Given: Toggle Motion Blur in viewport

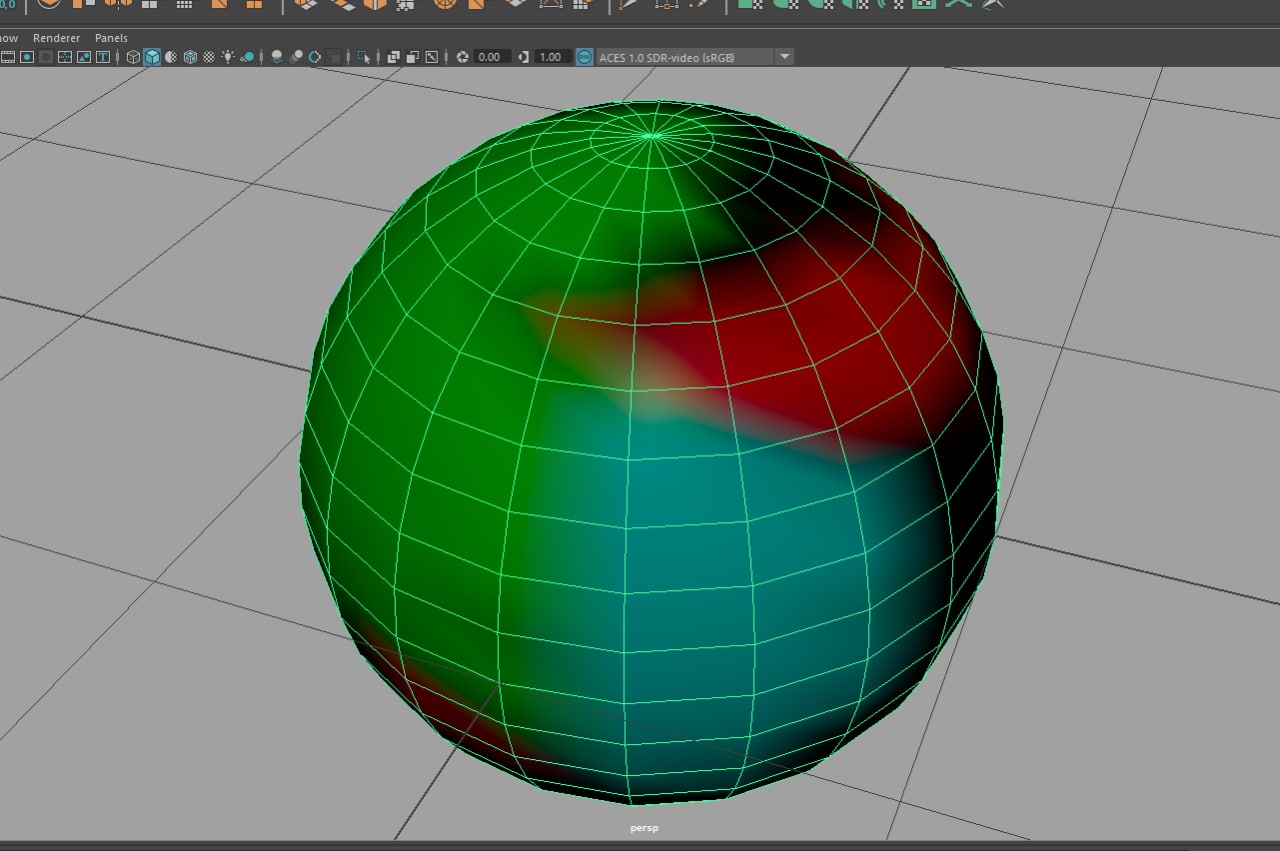Looking at the screenshot, I should pos(296,57).
